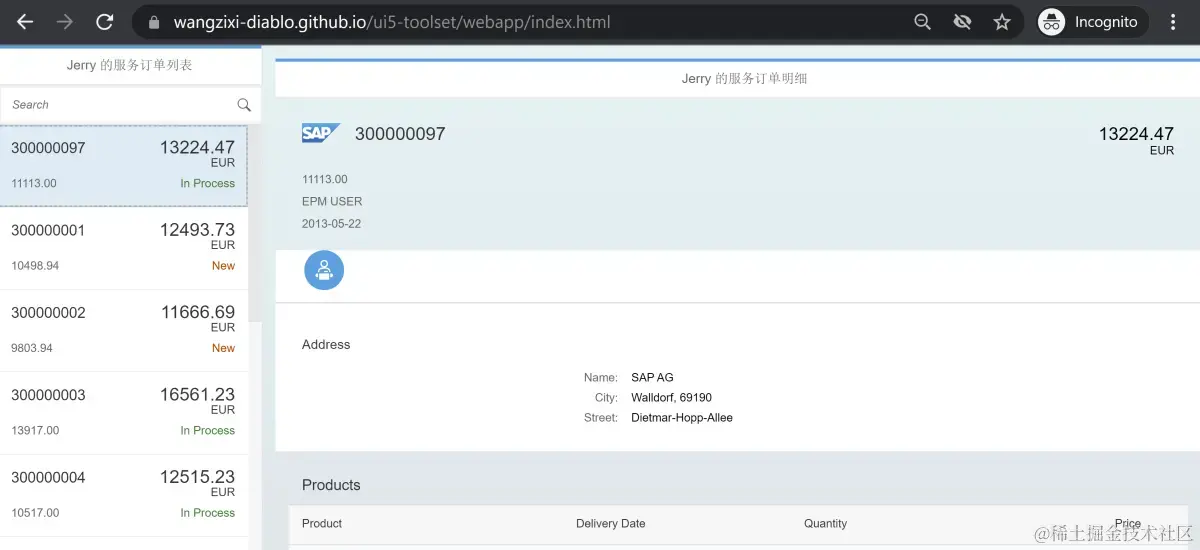Click order number 300000097 in detail header
Image resolution: width=1200 pixels, height=550 pixels.
click(400, 134)
